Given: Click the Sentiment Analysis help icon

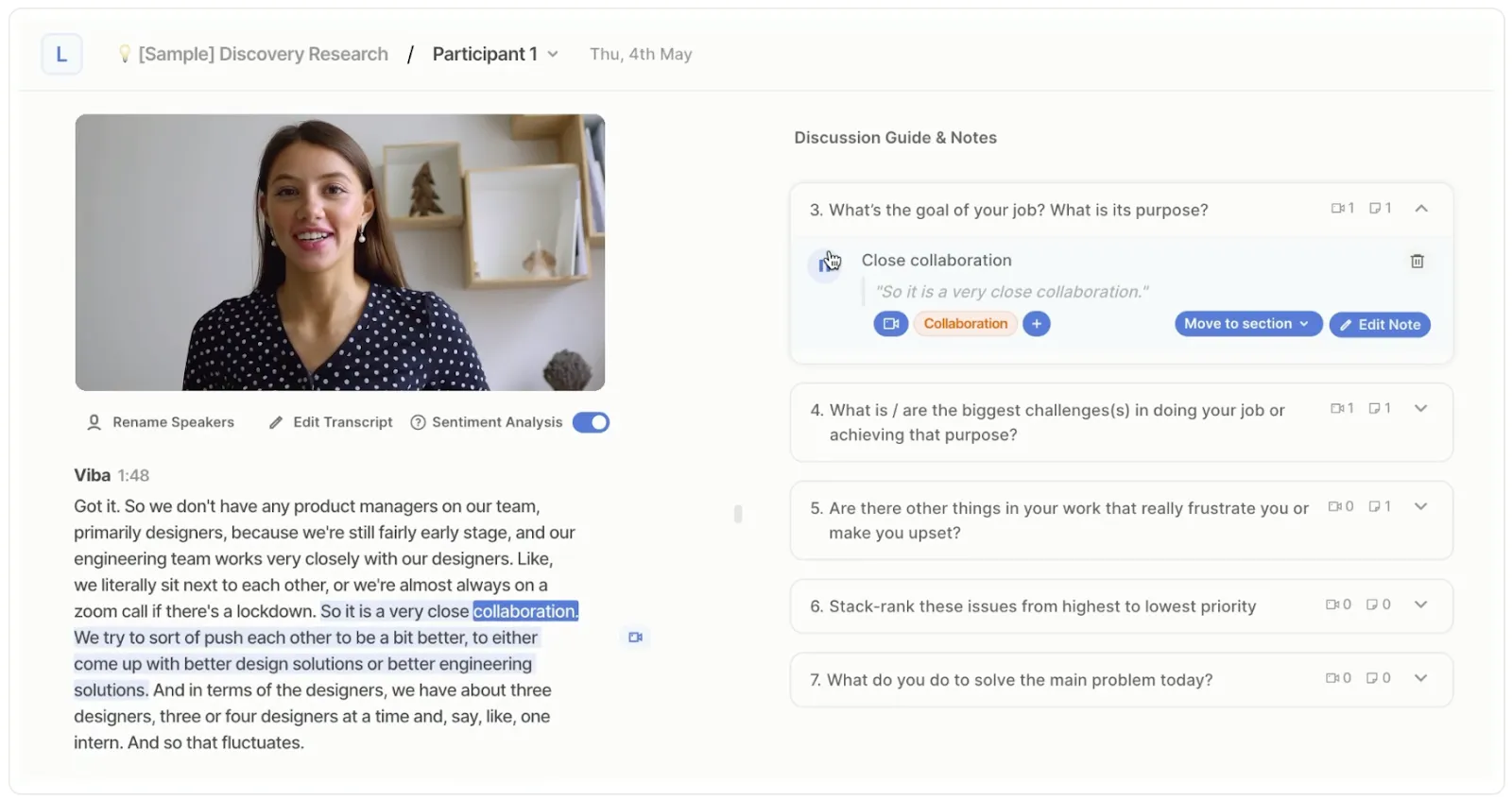Looking at the screenshot, I should (418, 422).
